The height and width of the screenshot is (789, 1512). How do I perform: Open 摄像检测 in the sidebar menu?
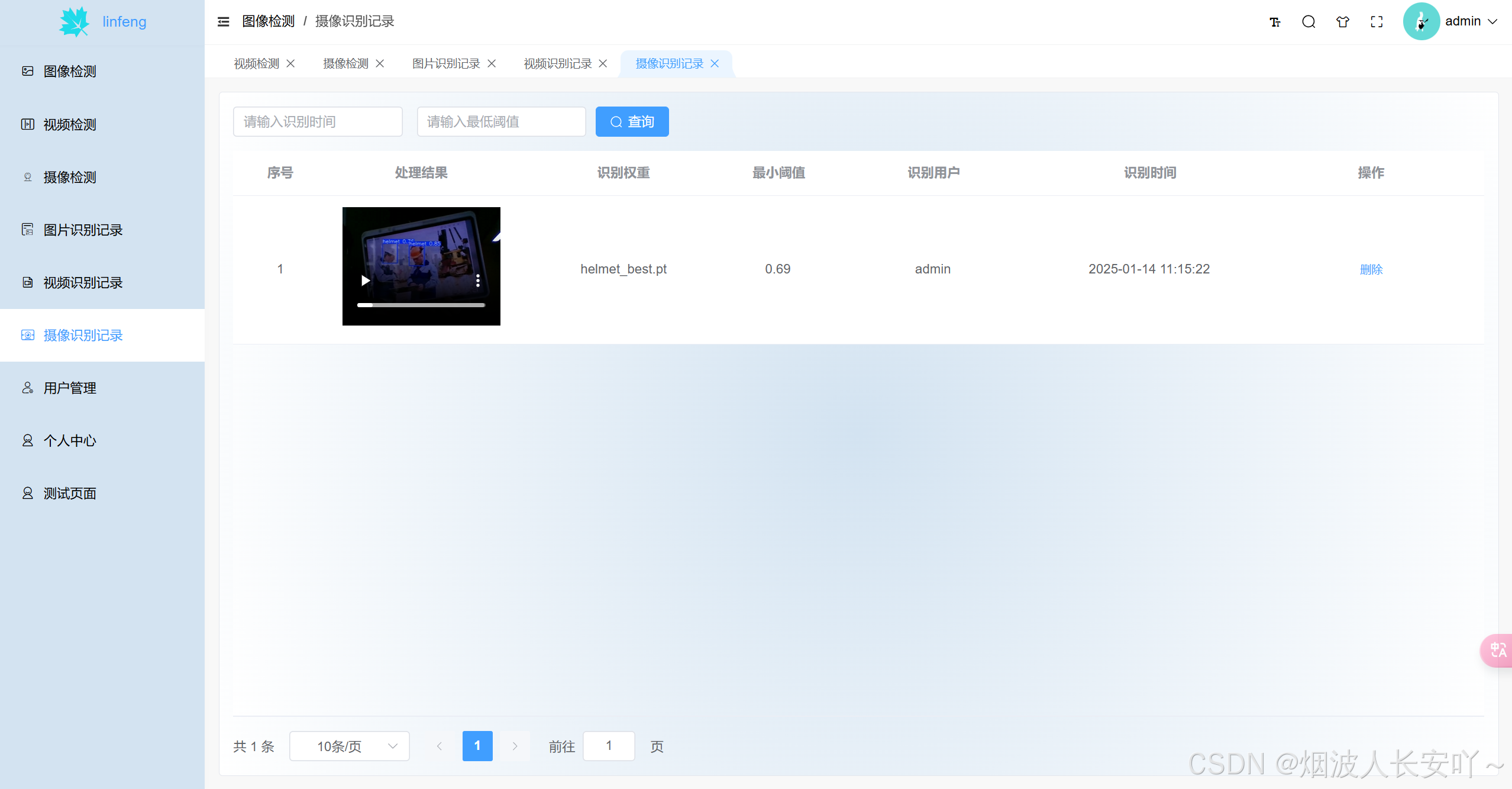[x=102, y=177]
